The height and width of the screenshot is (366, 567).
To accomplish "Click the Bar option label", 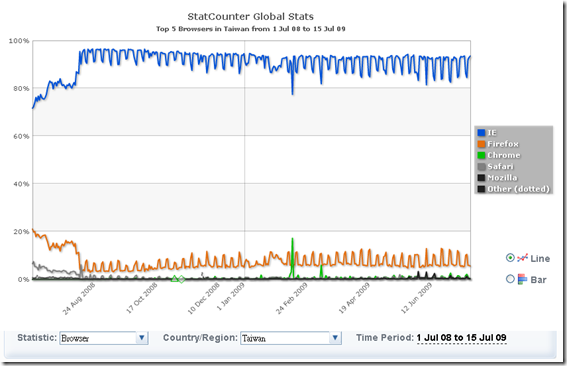I will 538,280.
